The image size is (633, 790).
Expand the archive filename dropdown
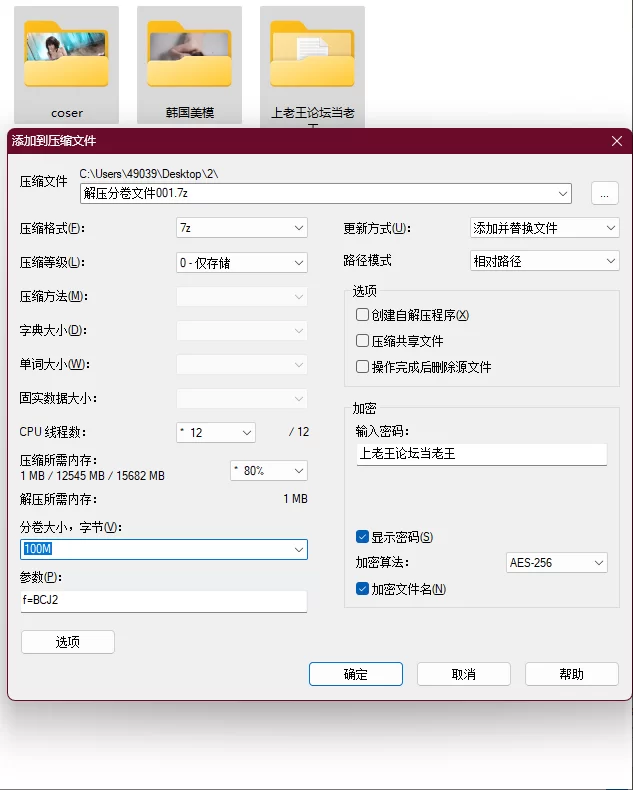point(563,193)
